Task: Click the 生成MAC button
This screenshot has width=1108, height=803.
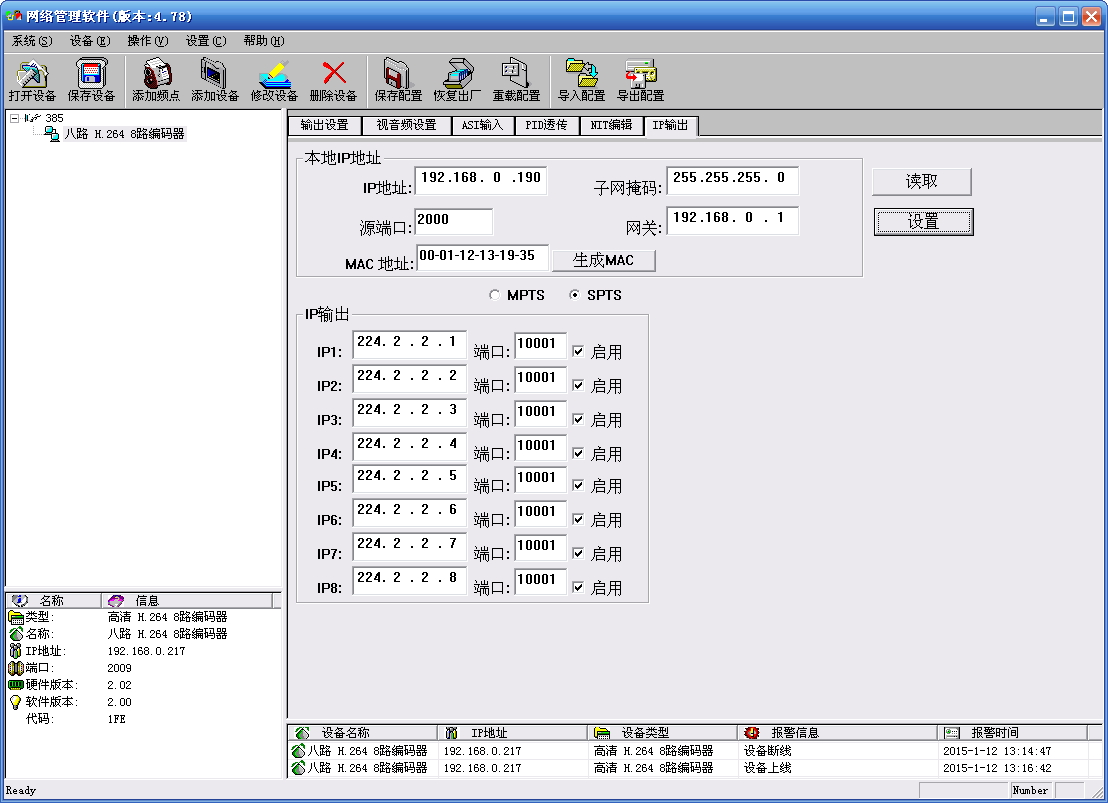Action: (604, 260)
